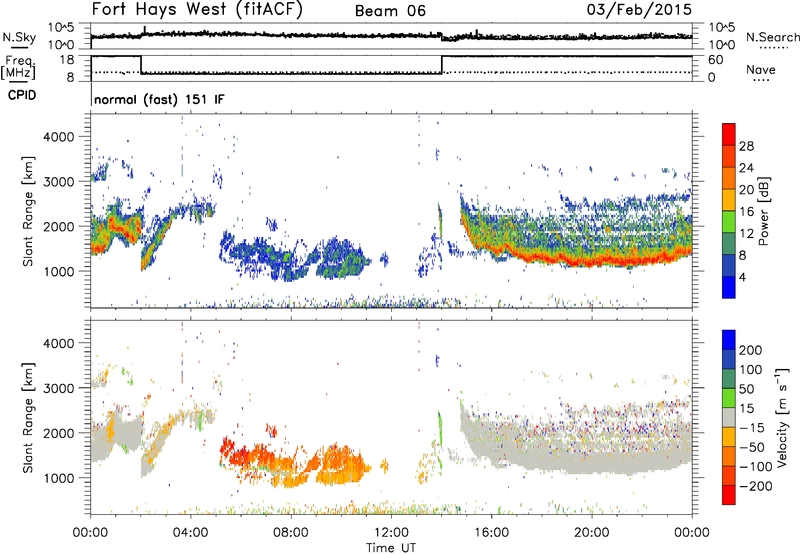
Task: Click the "Beam 06" label
Action: pos(390,11)
